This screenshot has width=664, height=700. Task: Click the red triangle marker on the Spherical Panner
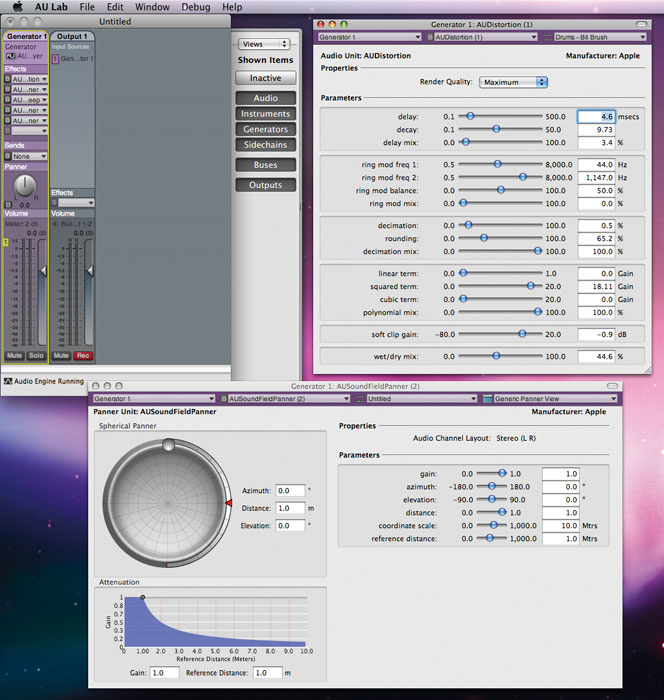click(229, 504)
